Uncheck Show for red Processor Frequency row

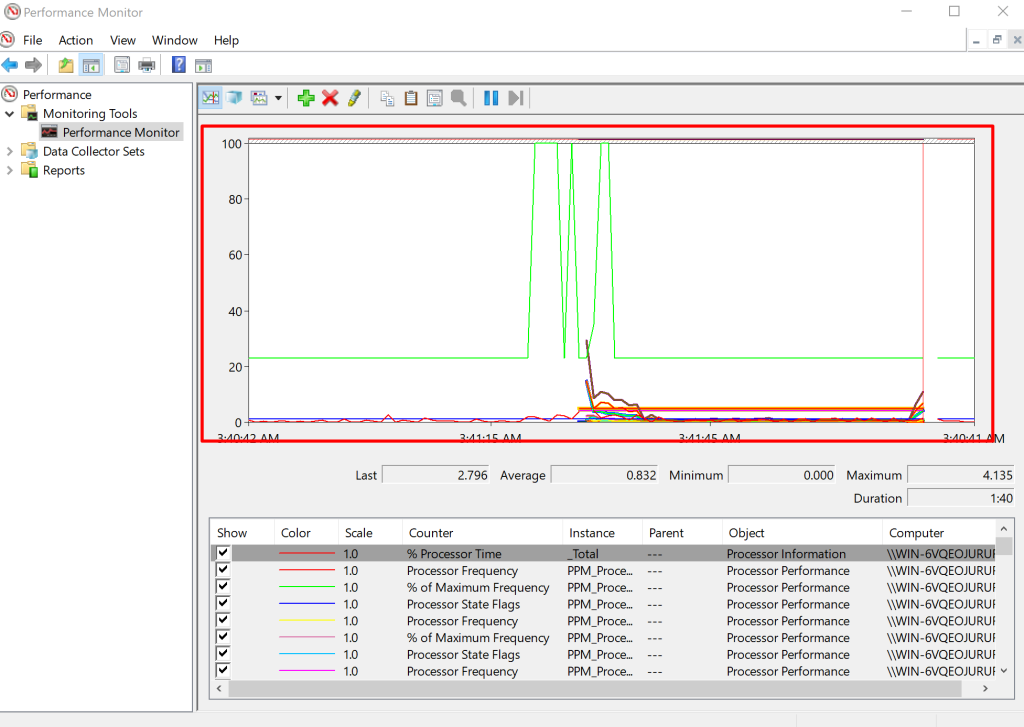223,570
